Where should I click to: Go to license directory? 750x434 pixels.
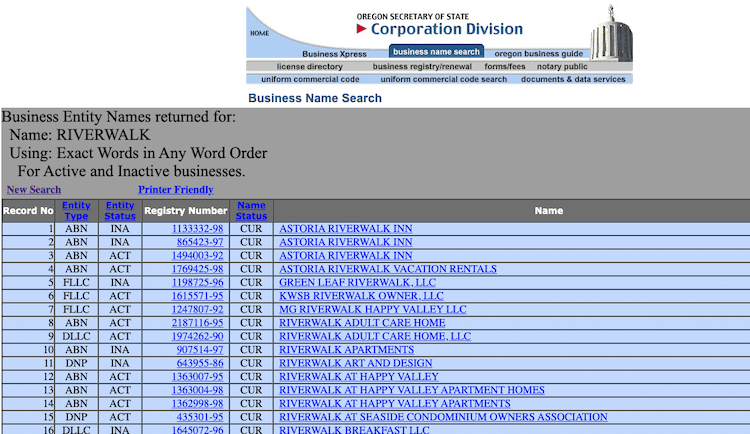[x=309, y=67]
